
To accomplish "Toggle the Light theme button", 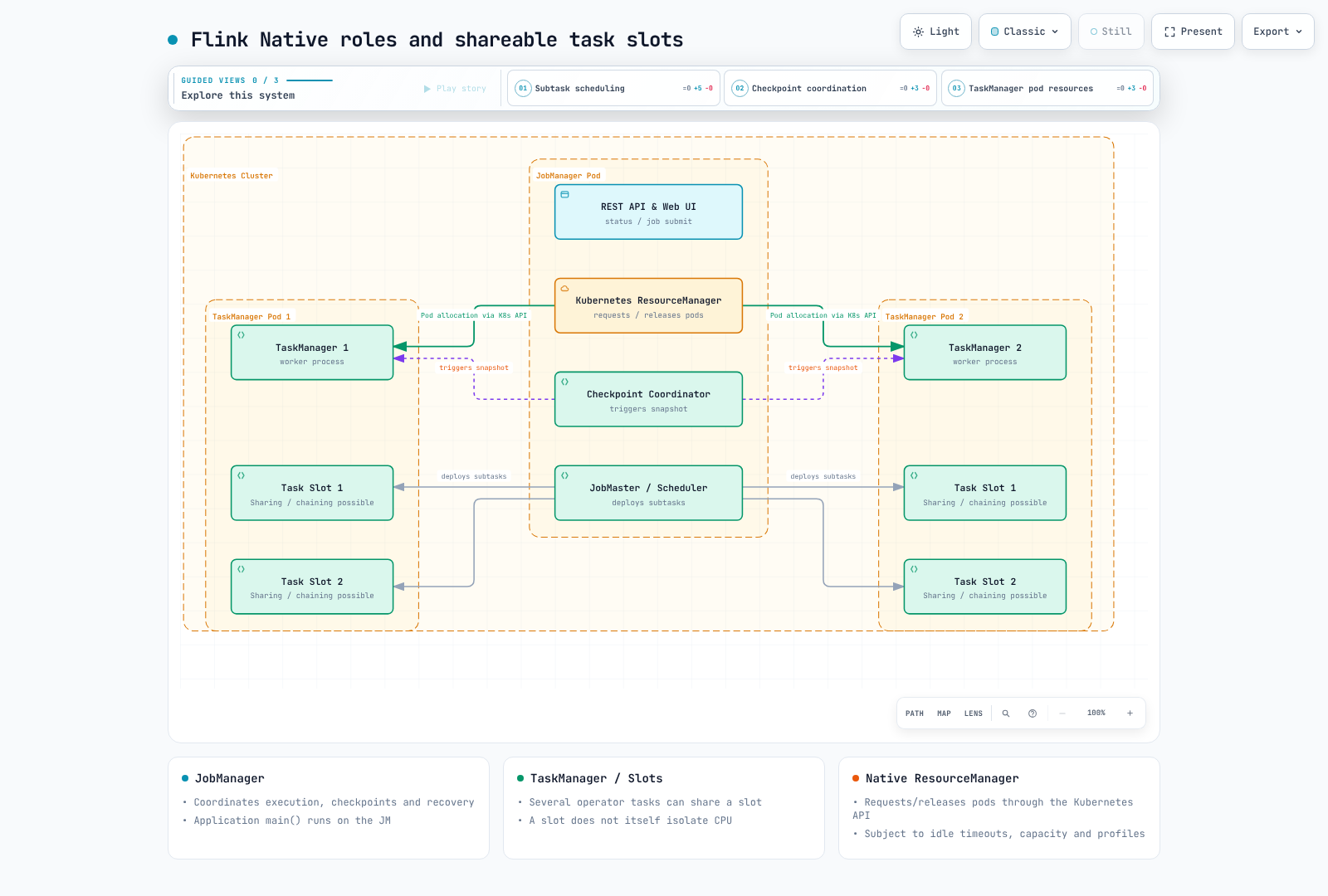I will (936, 32).
